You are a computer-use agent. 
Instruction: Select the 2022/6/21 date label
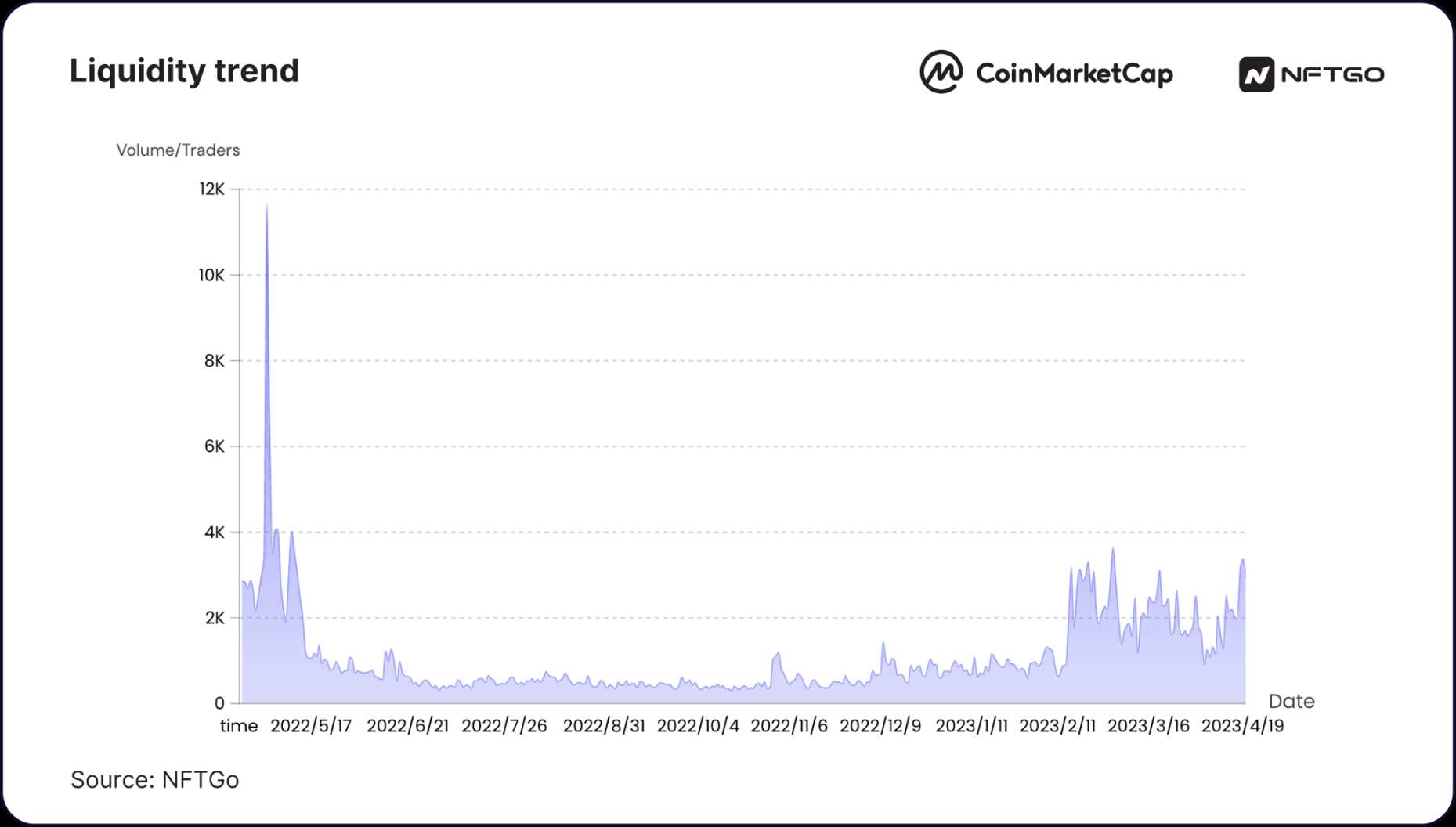coord(407,726)
